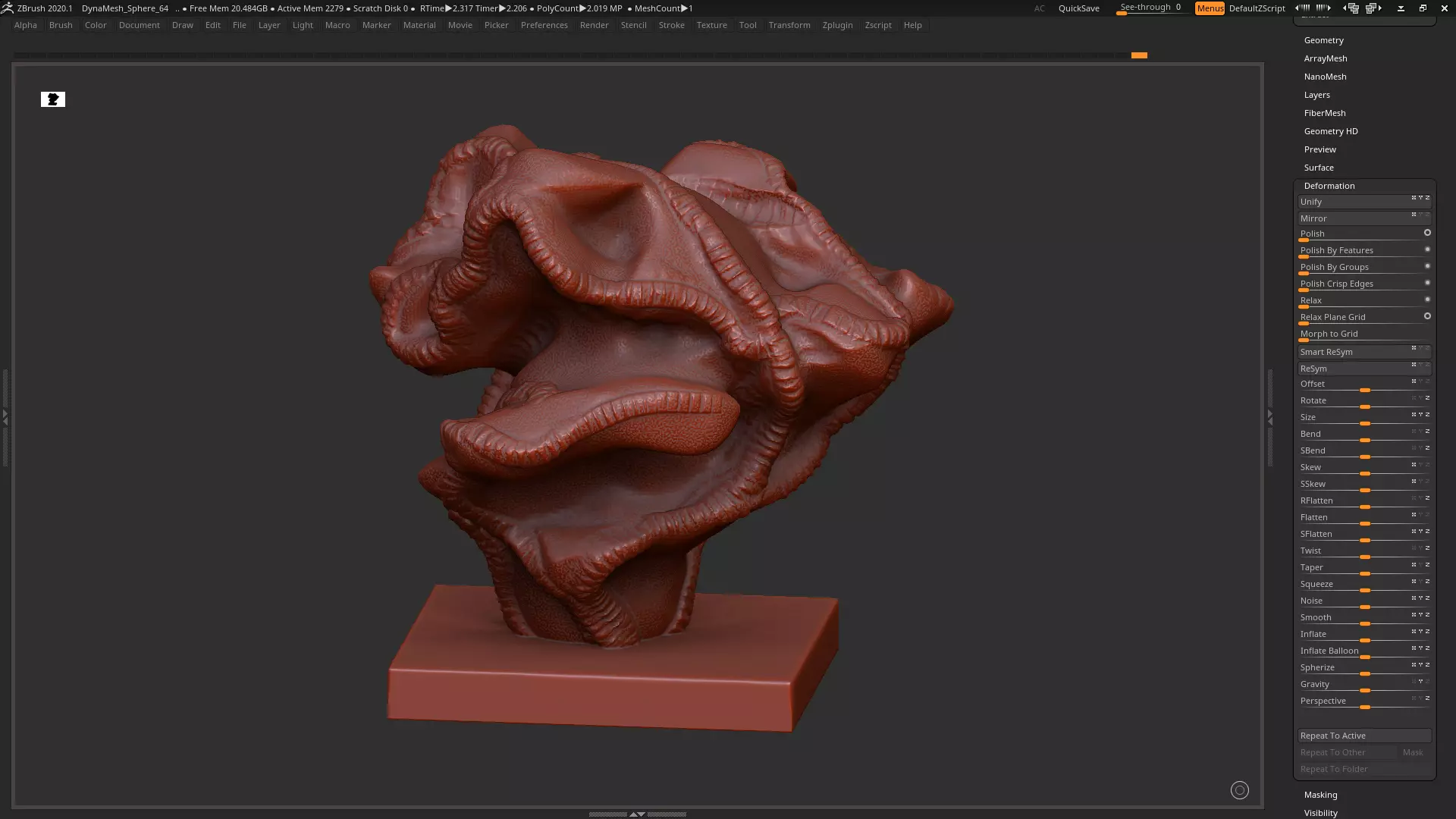Toggle the orange Menus button

pyautogui.click(x=1210, y=8)
